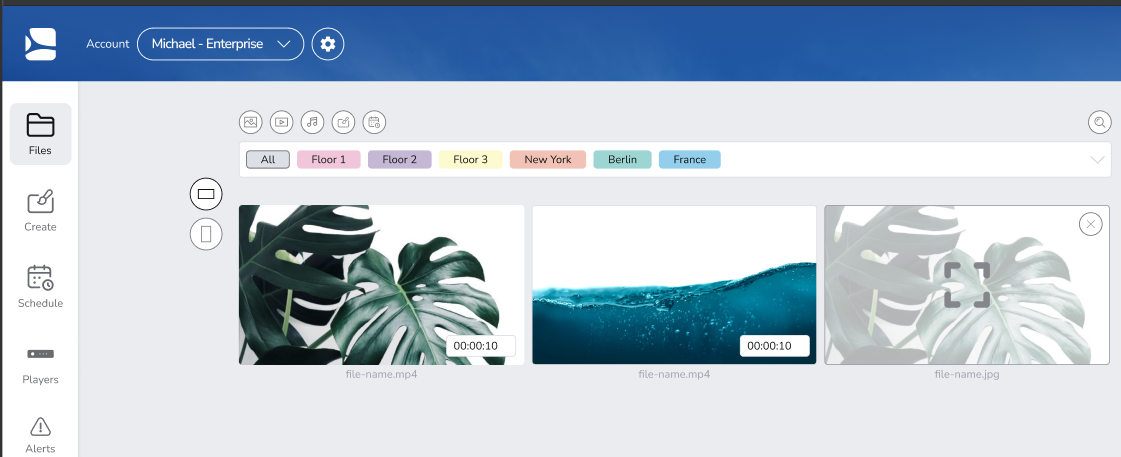Open the Alerts section
Viewport: 1121px width, 457px height.
point(41,436)
